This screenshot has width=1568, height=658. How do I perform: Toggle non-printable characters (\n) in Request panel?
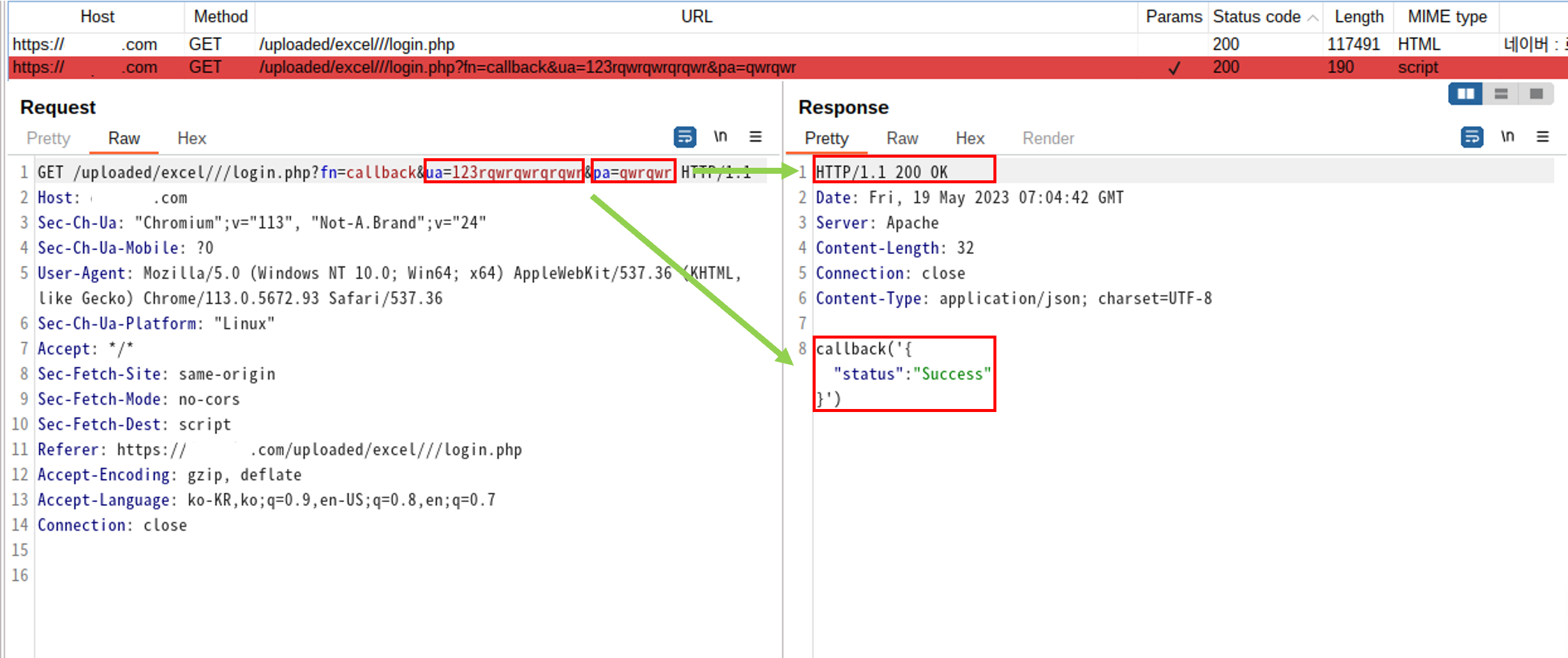tap(720, 137)
